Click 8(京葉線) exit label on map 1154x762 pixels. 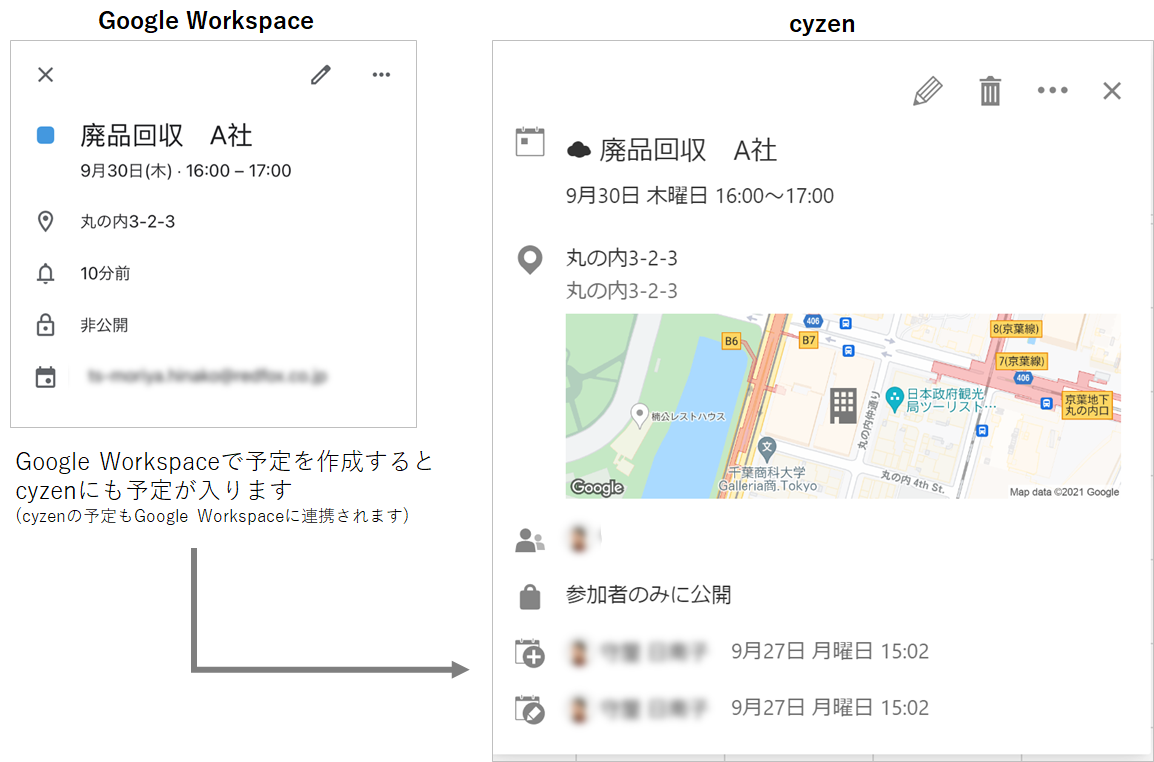click(1015, 328)
